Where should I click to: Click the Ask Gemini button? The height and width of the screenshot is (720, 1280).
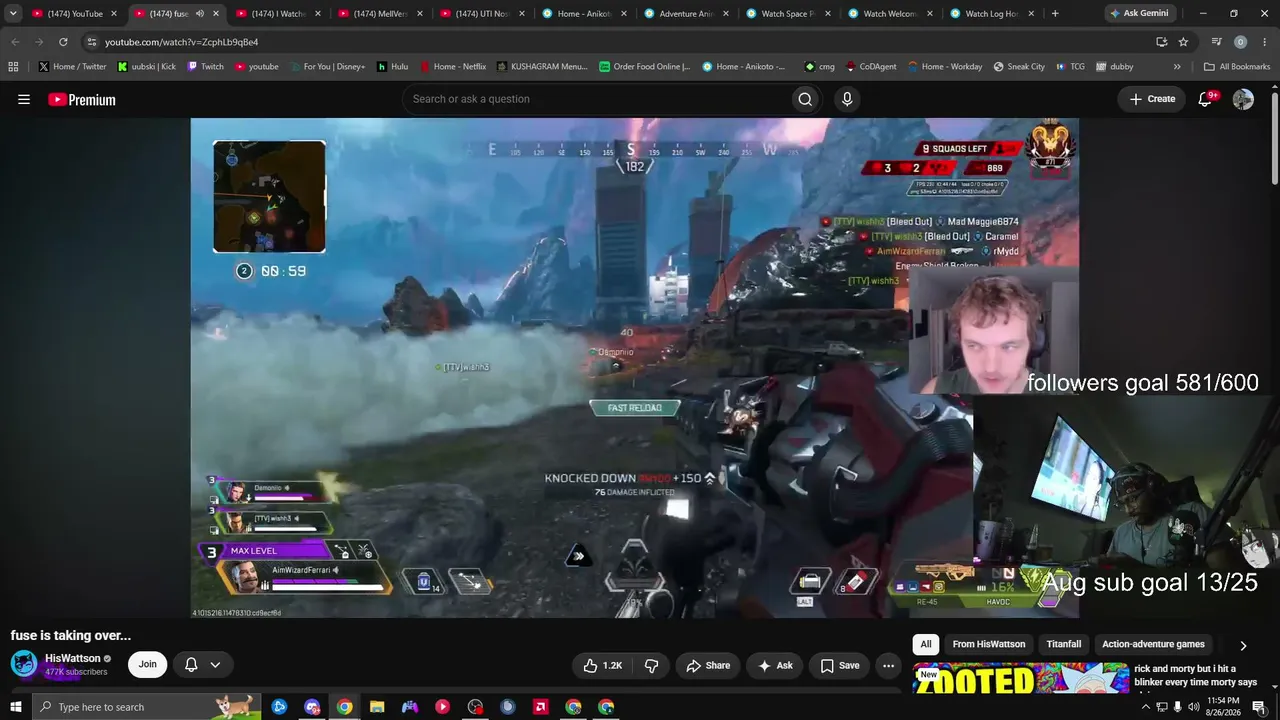tap(1138, 14)
